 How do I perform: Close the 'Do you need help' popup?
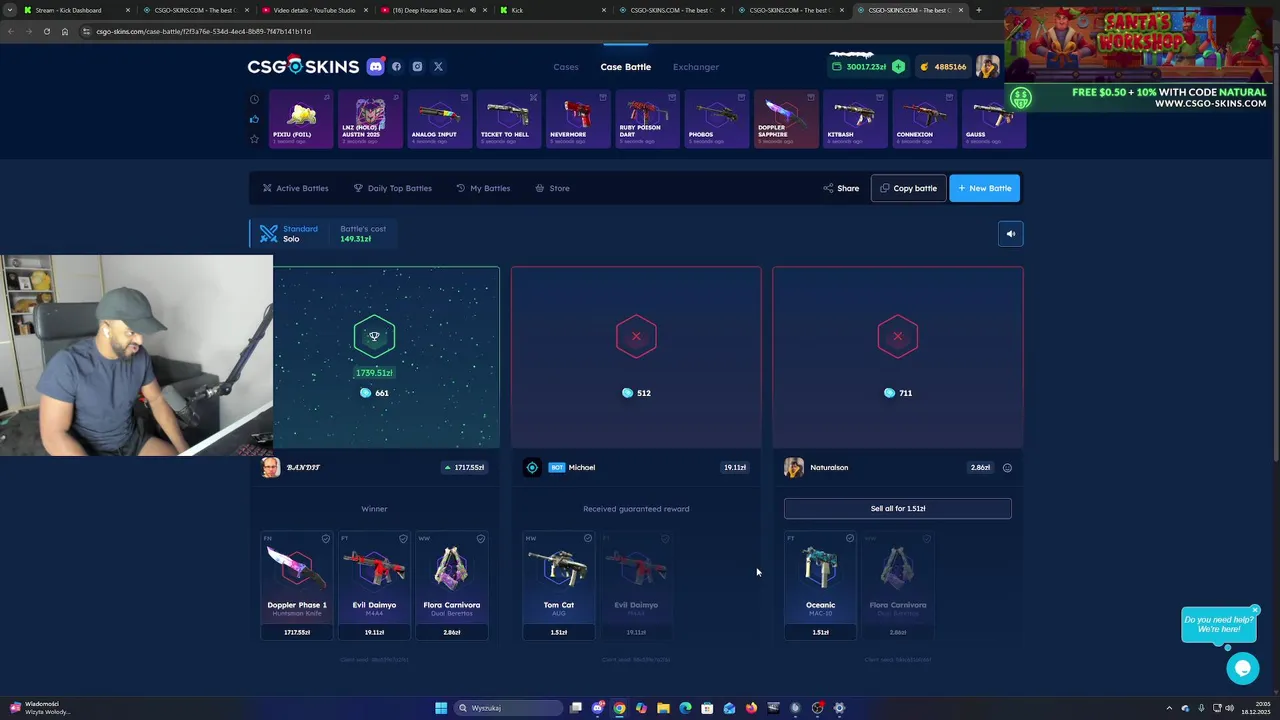tap(1255, 610)
